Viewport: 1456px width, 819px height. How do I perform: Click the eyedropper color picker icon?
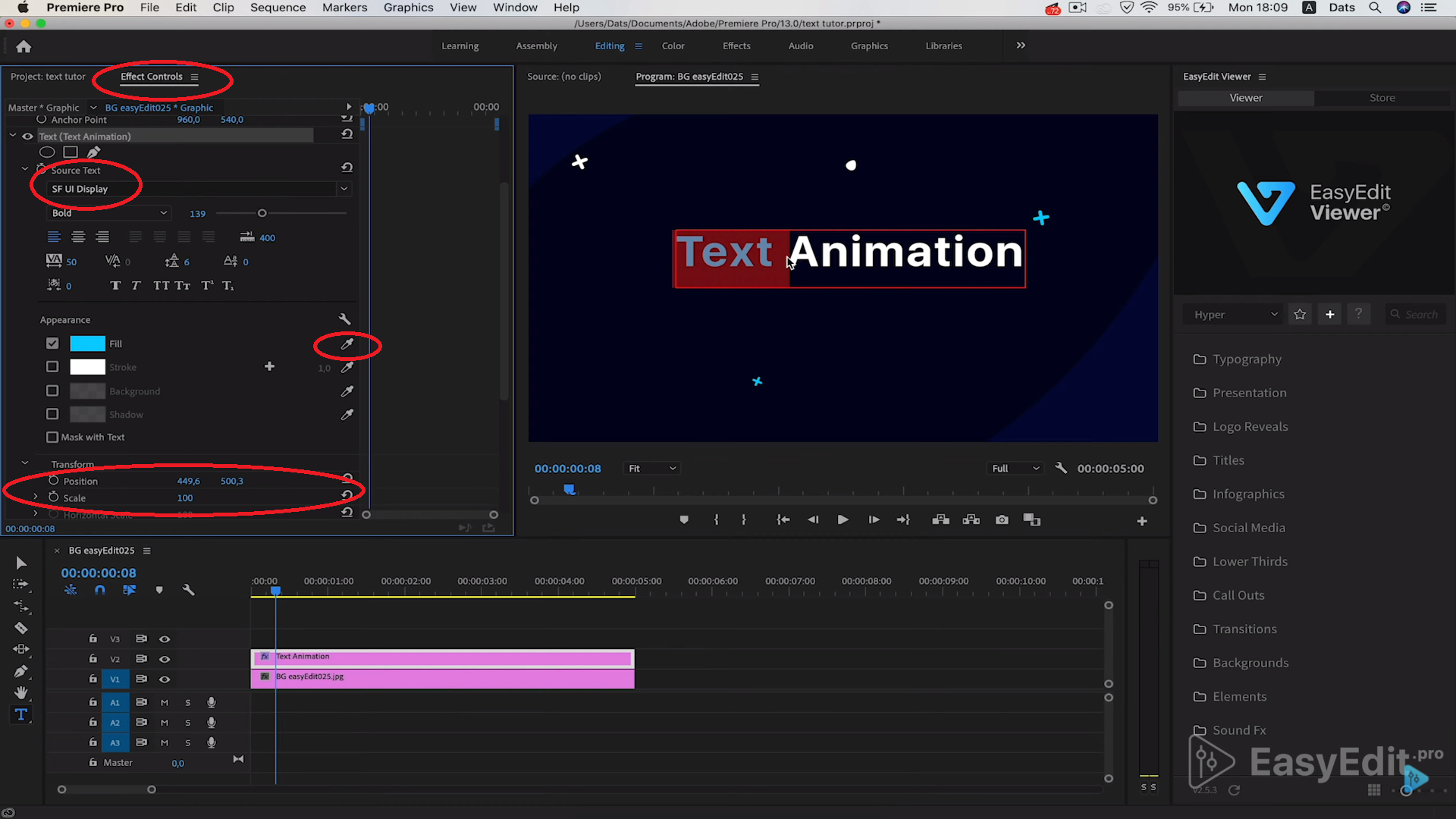click(x=346, y=344)
